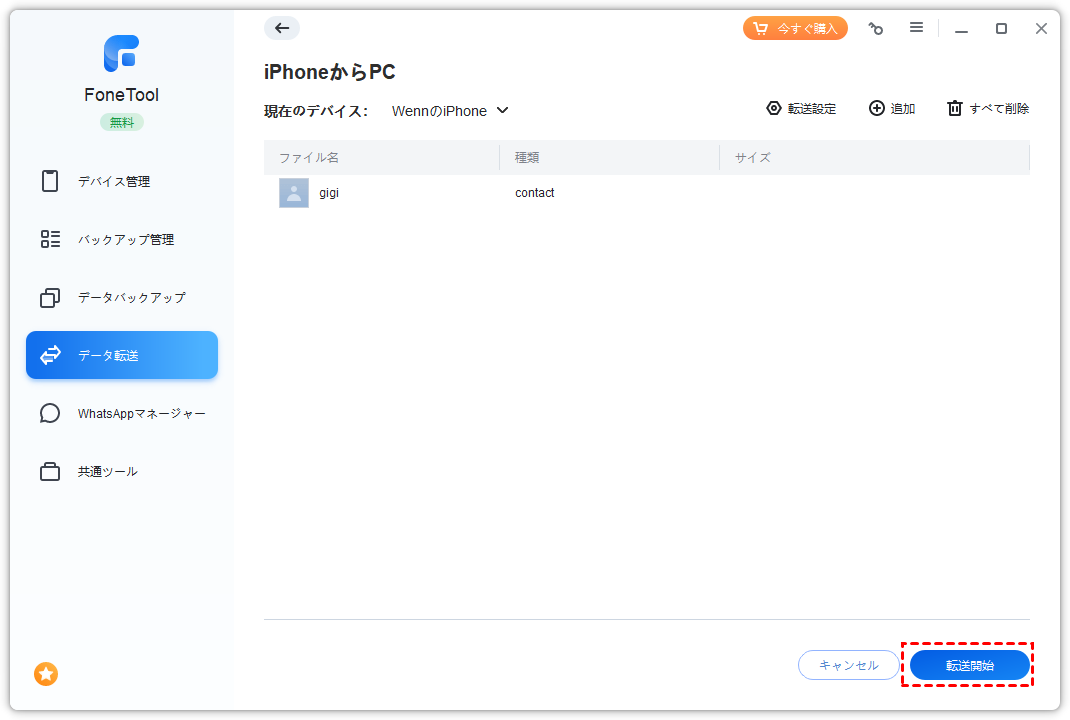Expand the WennのiPhone device dropdown

(x=450, y=111)
